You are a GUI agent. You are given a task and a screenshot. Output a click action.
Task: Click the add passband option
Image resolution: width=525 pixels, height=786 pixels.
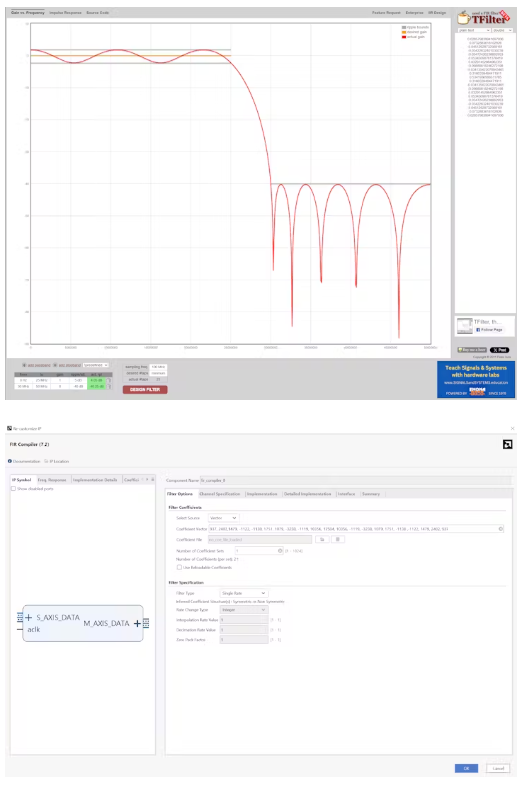pyautogui.click(x=36, y=365)
